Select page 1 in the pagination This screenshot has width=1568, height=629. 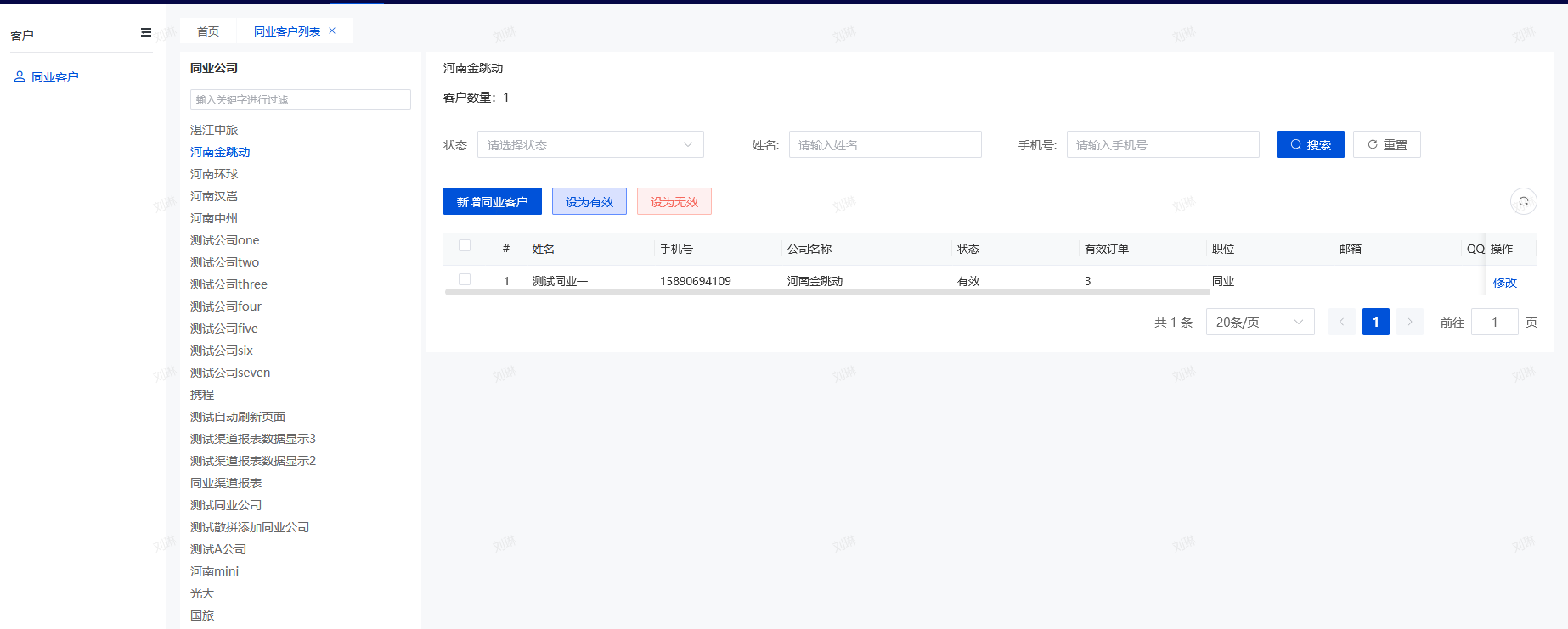(1375, 322)
